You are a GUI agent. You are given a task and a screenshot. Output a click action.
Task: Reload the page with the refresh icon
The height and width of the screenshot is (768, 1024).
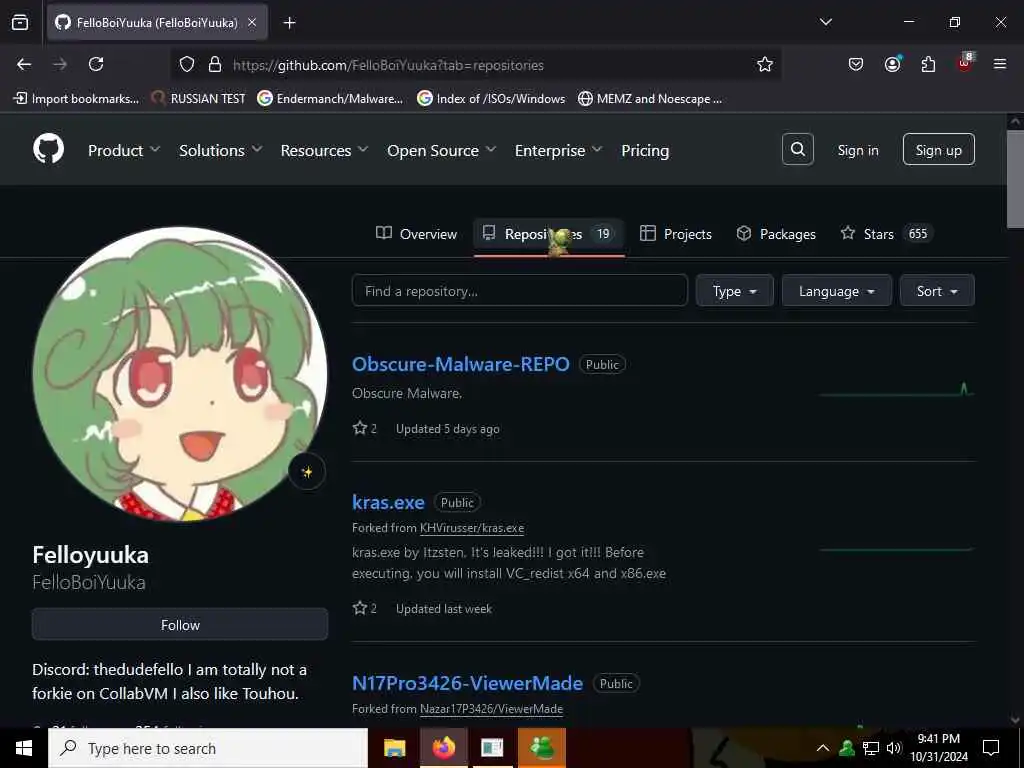click(96, 64)
